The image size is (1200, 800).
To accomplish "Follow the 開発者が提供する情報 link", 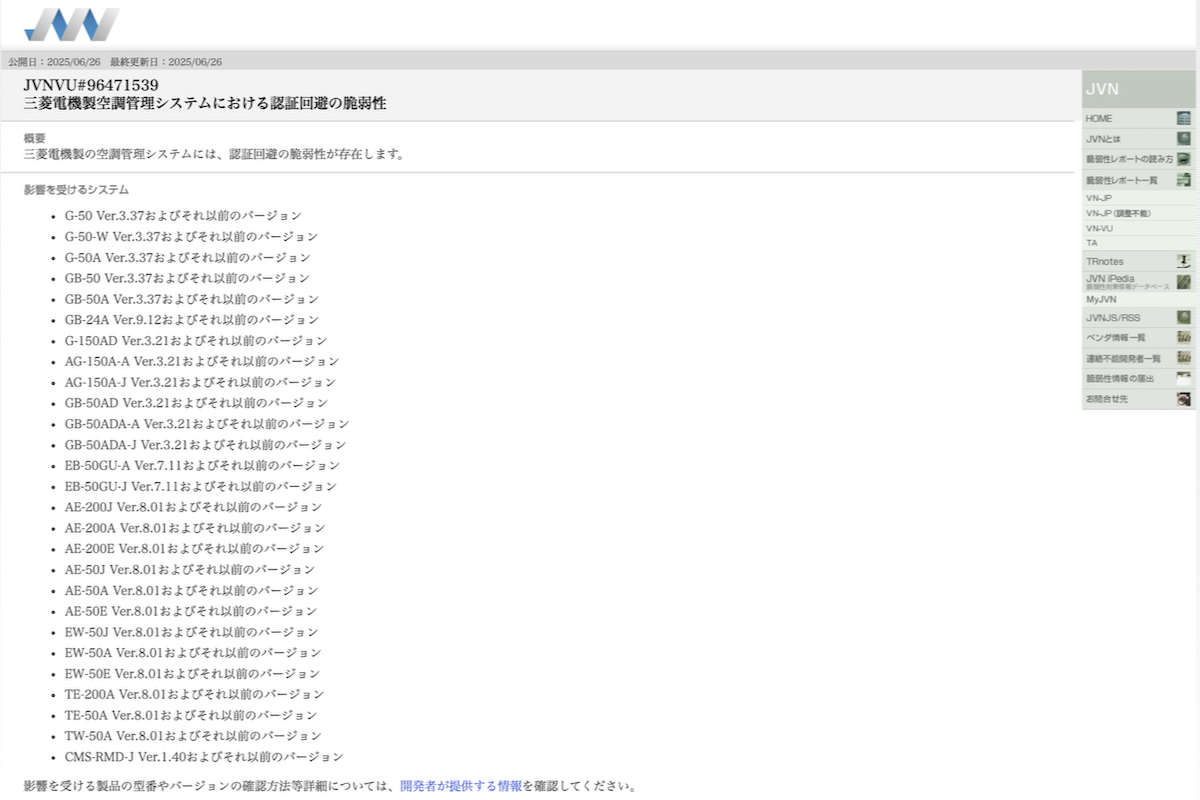I will pos(460,786).
